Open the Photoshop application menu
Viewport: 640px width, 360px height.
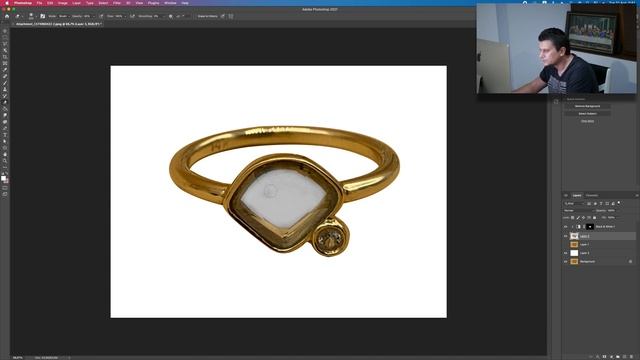click(x=23, y=3)
